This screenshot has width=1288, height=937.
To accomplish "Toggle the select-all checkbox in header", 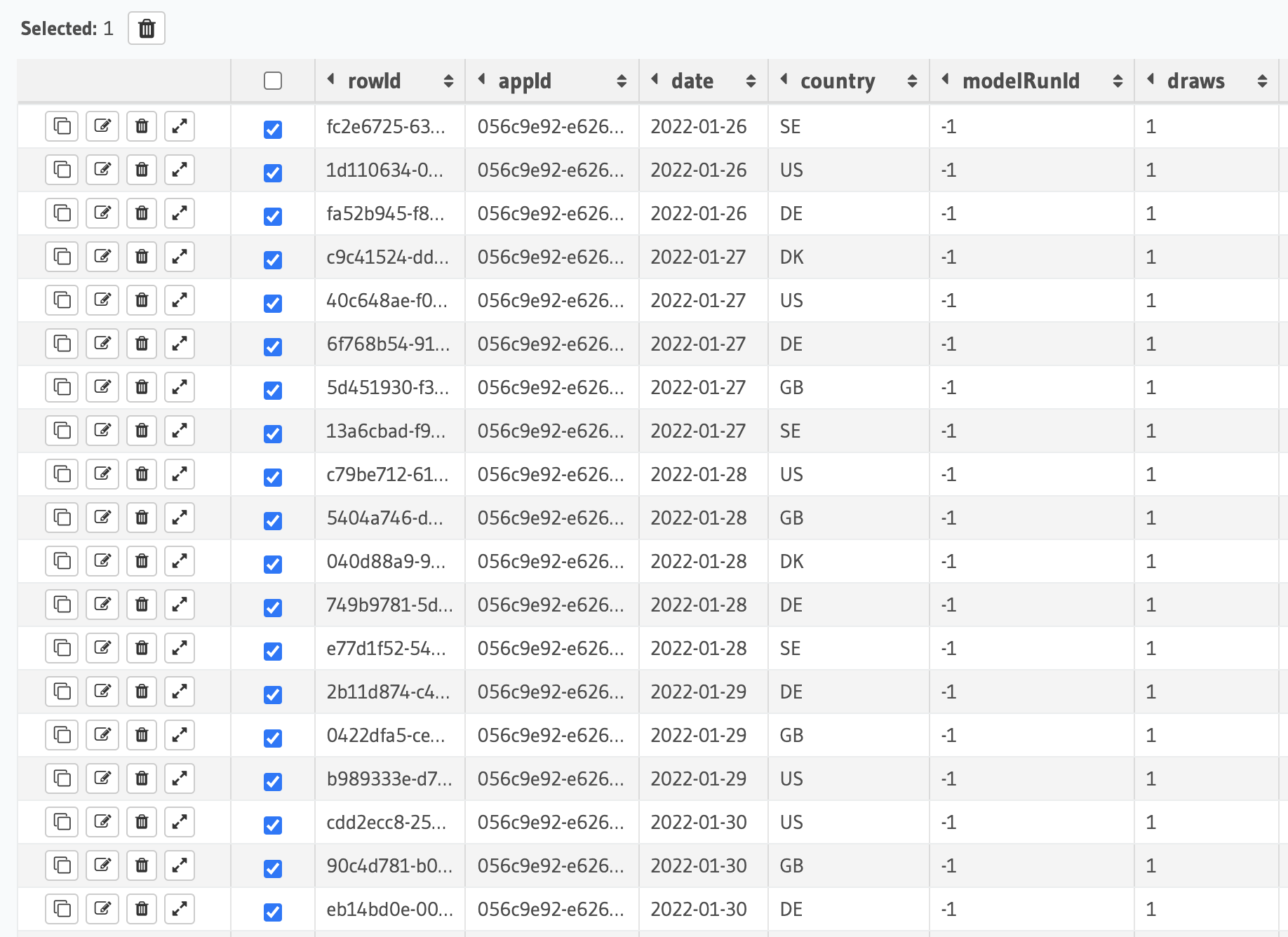I will pyautogui.click(x=273, y=81).
